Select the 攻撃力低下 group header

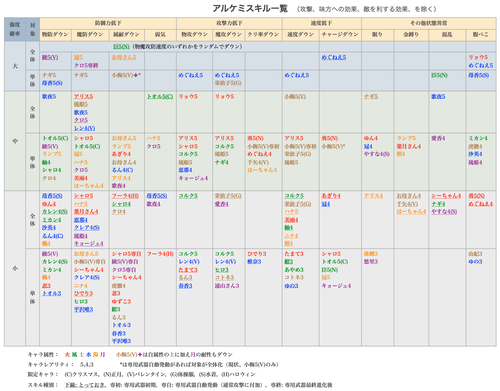point(229,23)
